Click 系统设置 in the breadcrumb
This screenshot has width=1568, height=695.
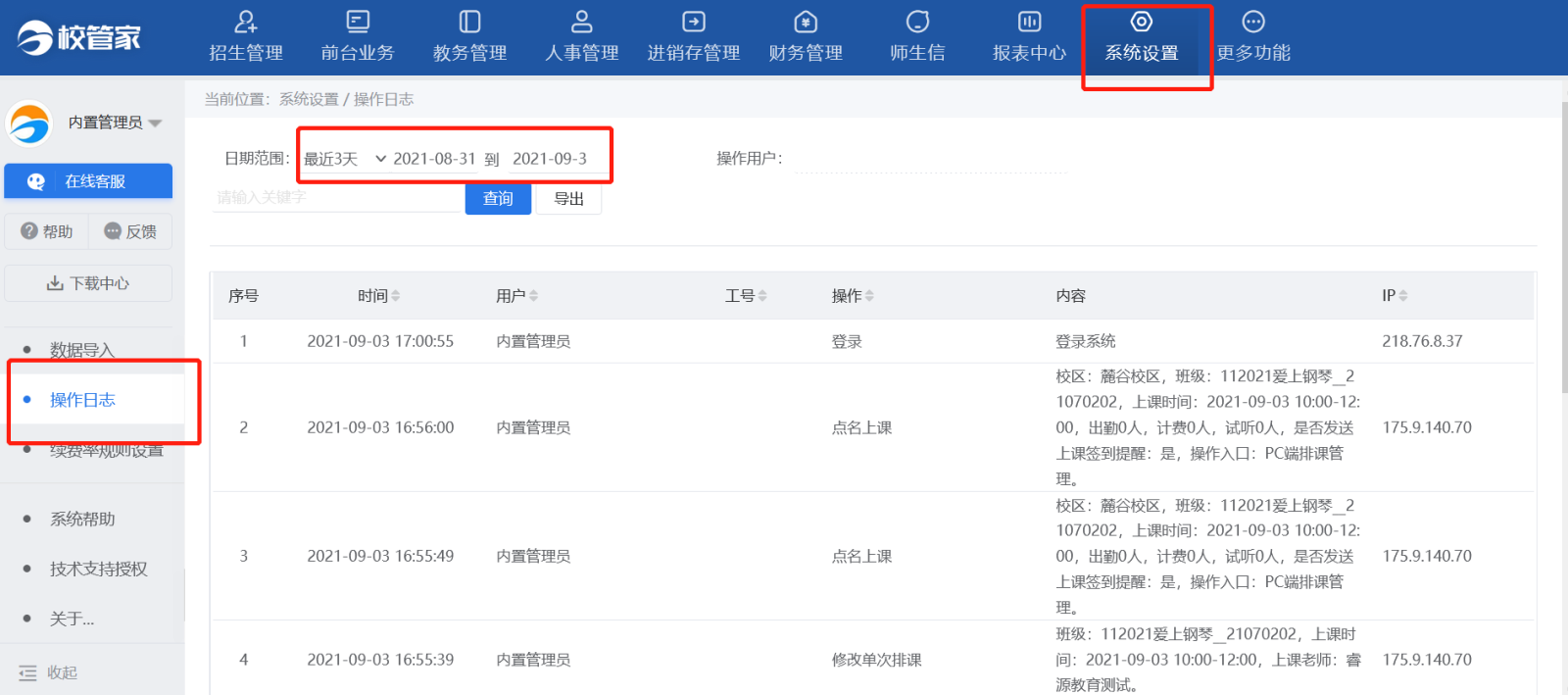(309, 99)
